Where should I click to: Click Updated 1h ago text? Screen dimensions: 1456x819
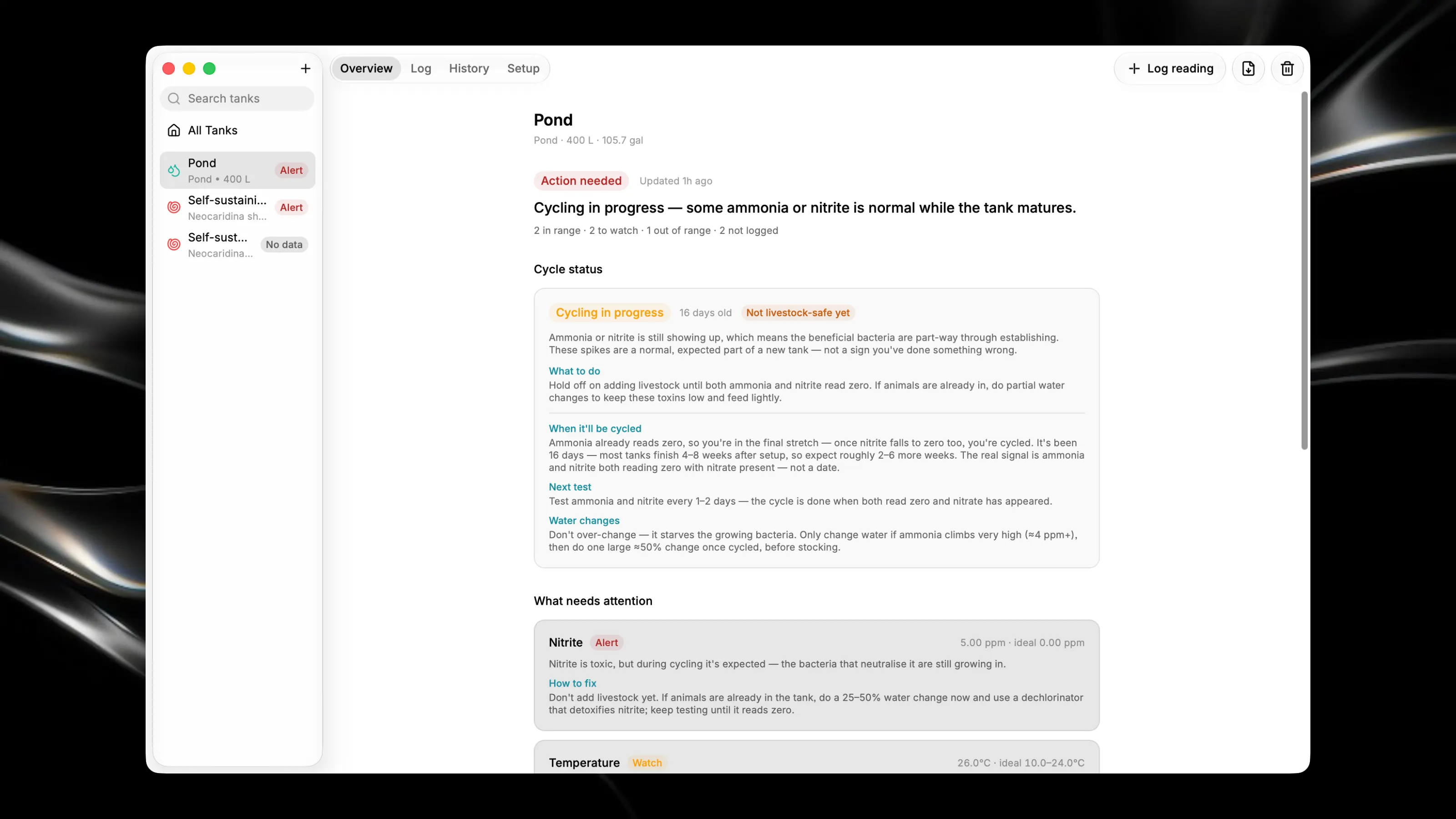click(x=675, y=181)
